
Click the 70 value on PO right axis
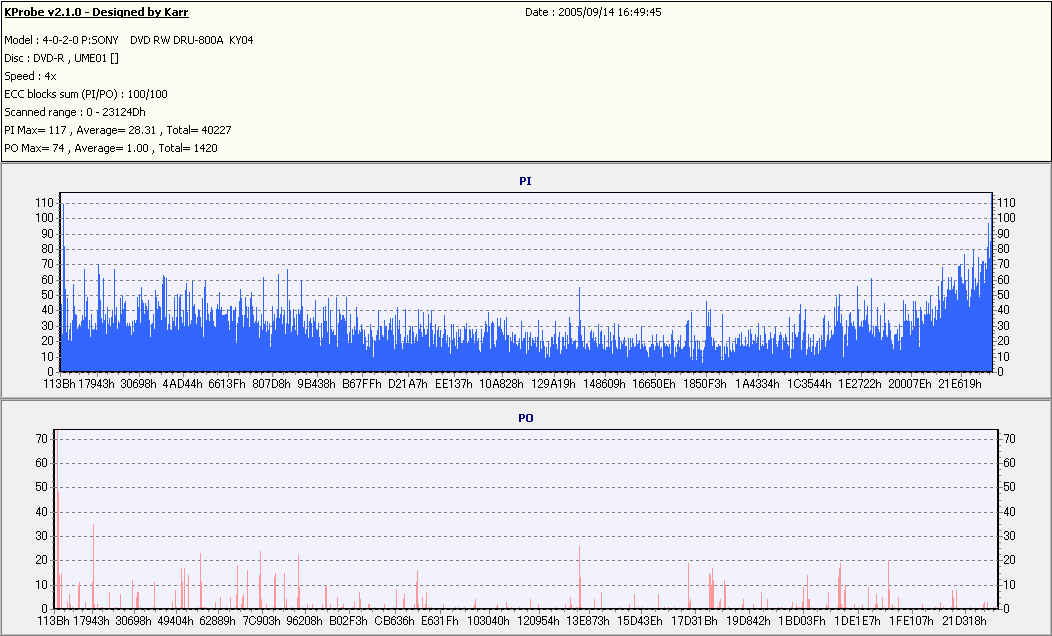click(x=1009, y=439)
